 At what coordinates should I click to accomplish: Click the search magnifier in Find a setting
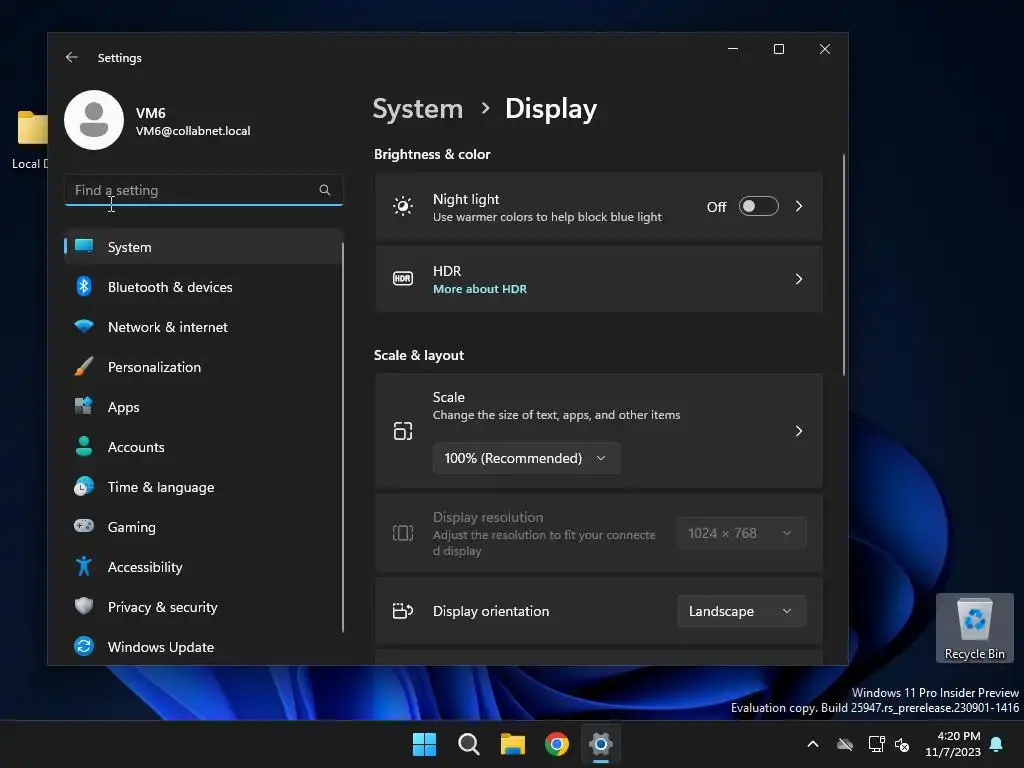point(325,190)
